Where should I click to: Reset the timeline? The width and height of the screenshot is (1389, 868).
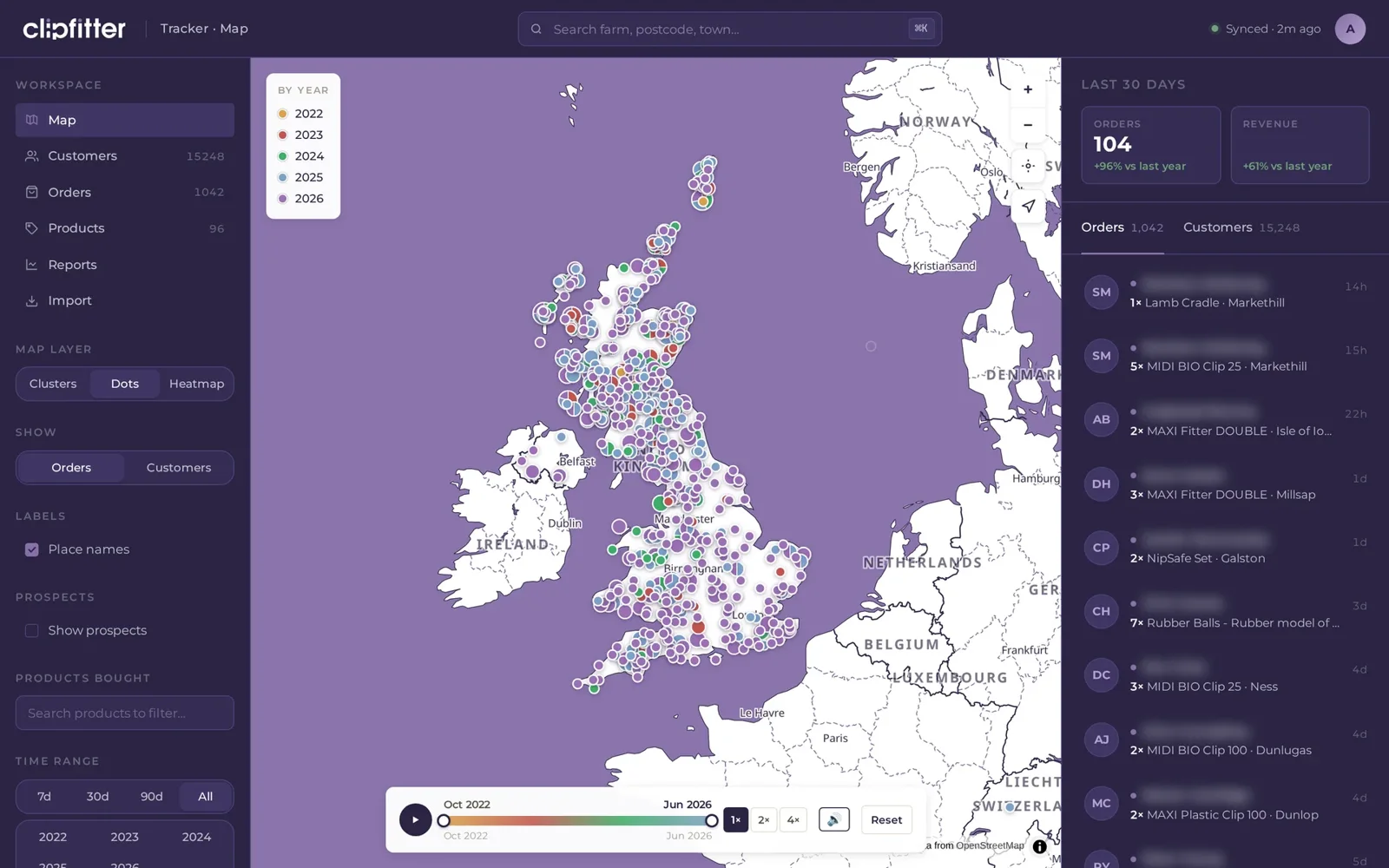(886, 820)
